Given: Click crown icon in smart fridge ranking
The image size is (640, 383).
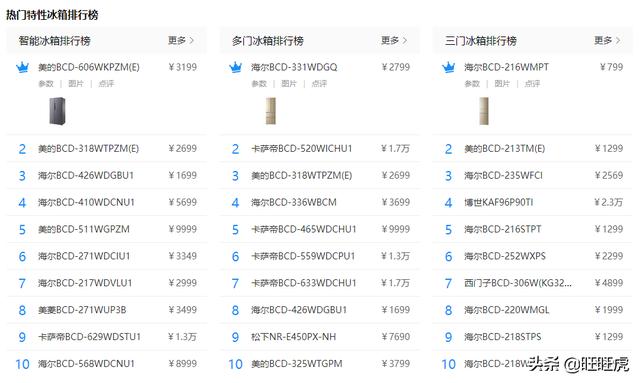Looking at the screenshot, I should coord(22,67).
